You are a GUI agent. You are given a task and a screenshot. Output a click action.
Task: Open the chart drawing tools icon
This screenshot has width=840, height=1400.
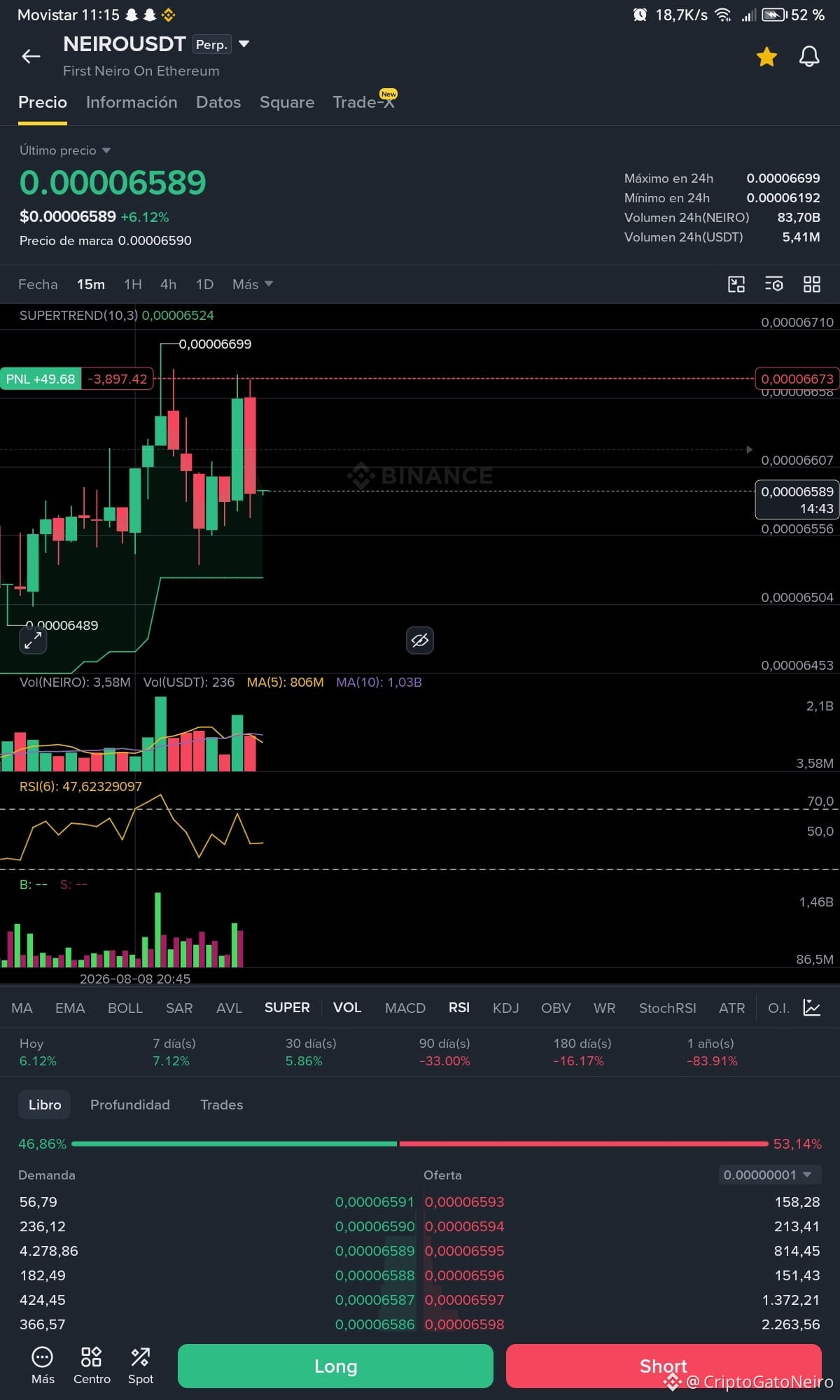(736, 284)
